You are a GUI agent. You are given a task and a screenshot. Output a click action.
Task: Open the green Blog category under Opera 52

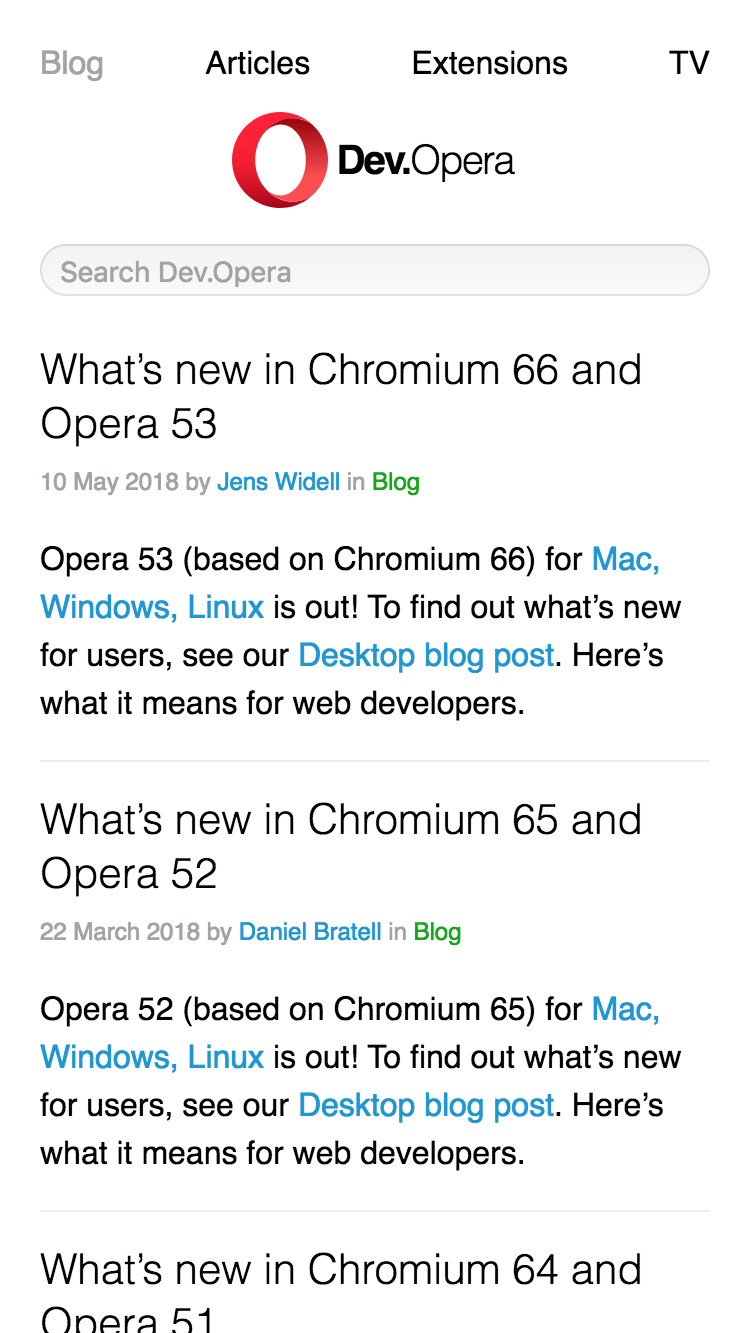(x=437, y=932)
